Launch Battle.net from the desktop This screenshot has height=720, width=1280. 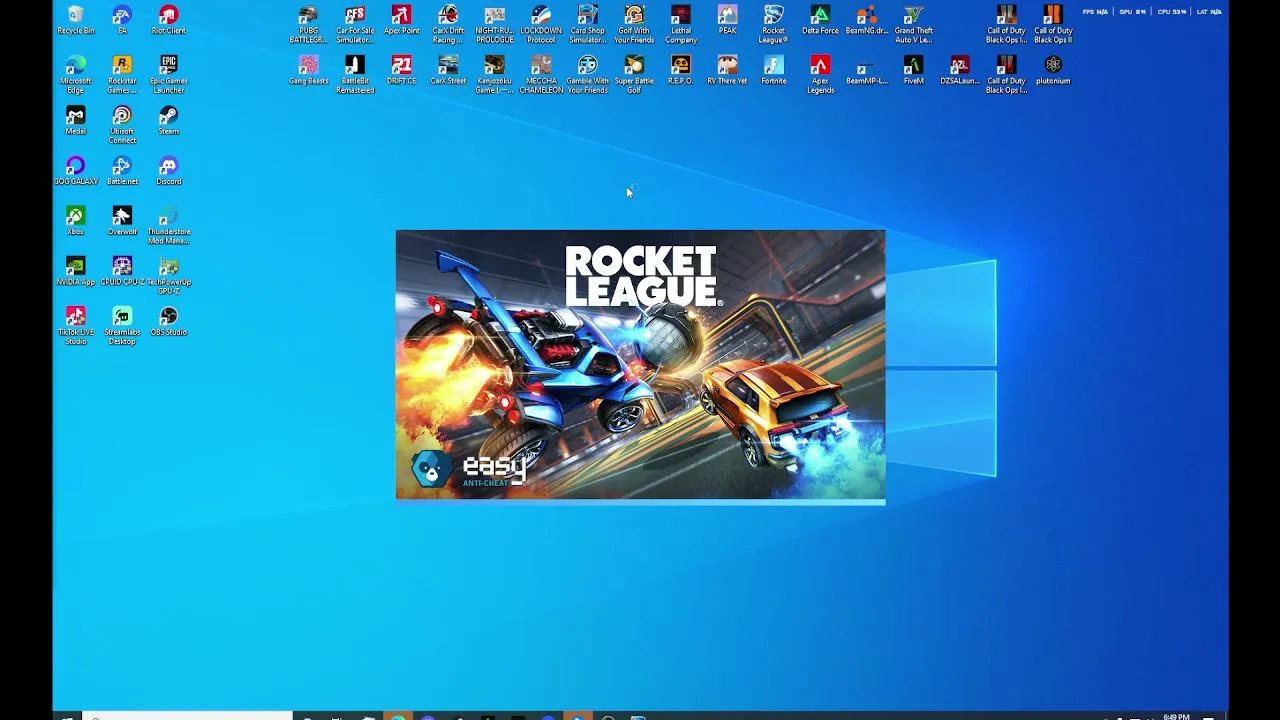click(122, 170)
